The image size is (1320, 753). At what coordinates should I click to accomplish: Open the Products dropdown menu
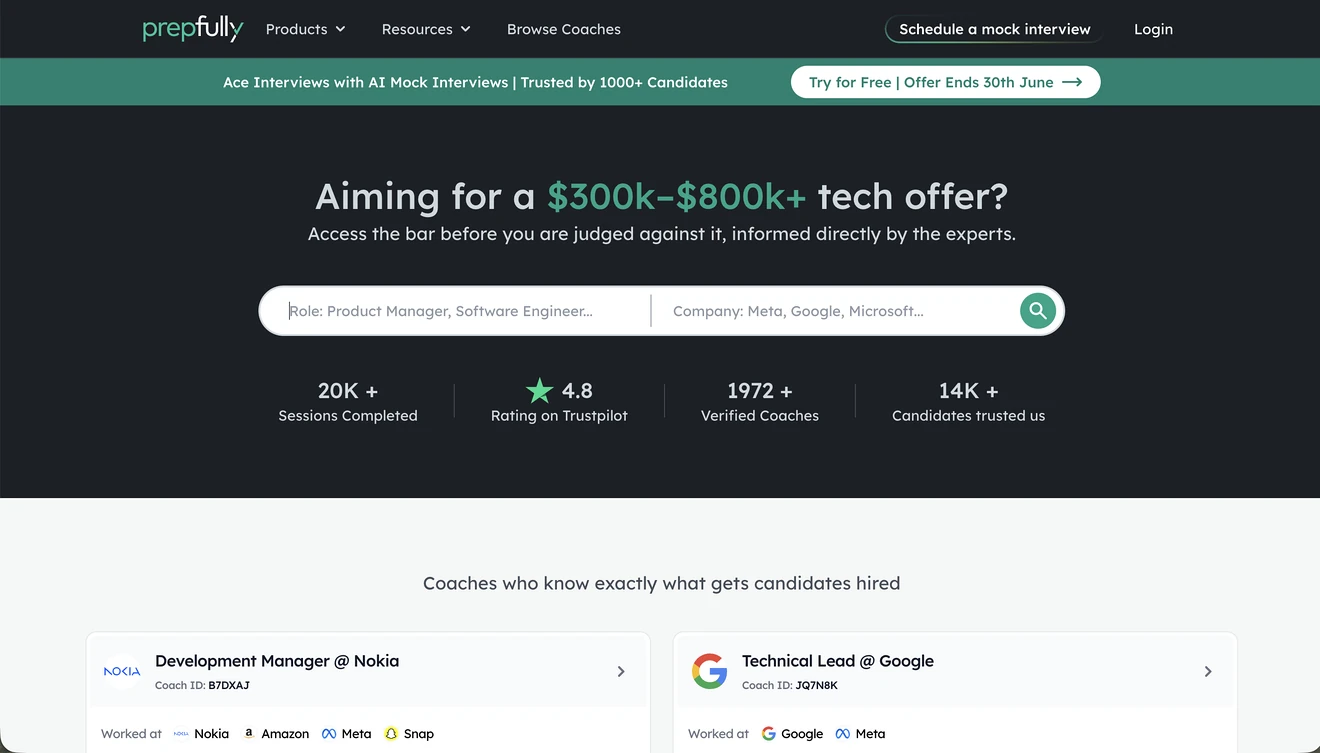pyautogui.click(x=305, y=29)
